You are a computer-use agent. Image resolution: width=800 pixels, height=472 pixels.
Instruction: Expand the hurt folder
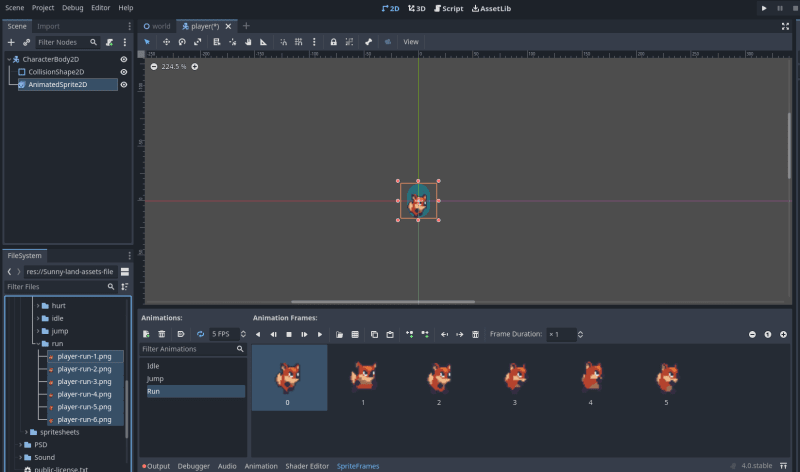(38, 306)
